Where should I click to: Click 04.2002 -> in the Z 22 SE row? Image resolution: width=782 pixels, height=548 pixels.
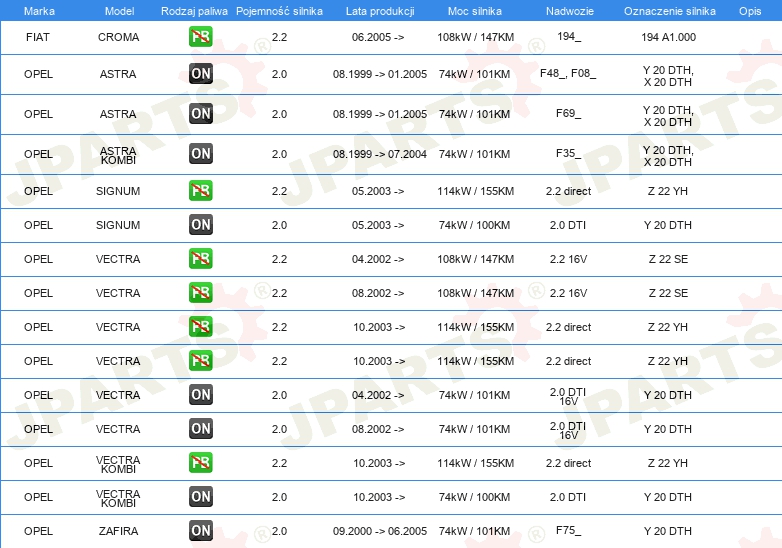pyautogui.click(x=378, y=259)
